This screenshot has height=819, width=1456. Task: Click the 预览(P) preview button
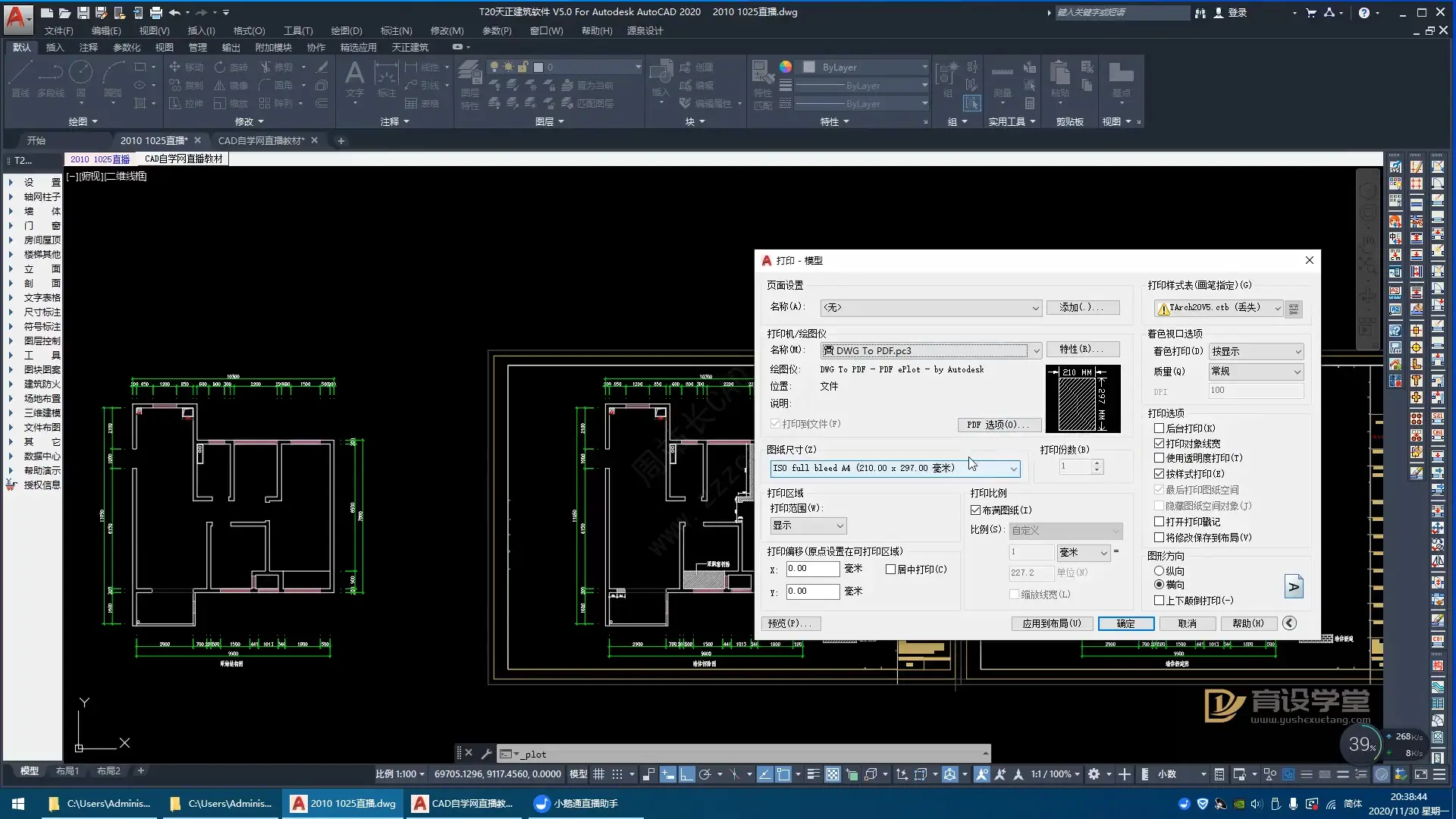[x=790, y=623]
